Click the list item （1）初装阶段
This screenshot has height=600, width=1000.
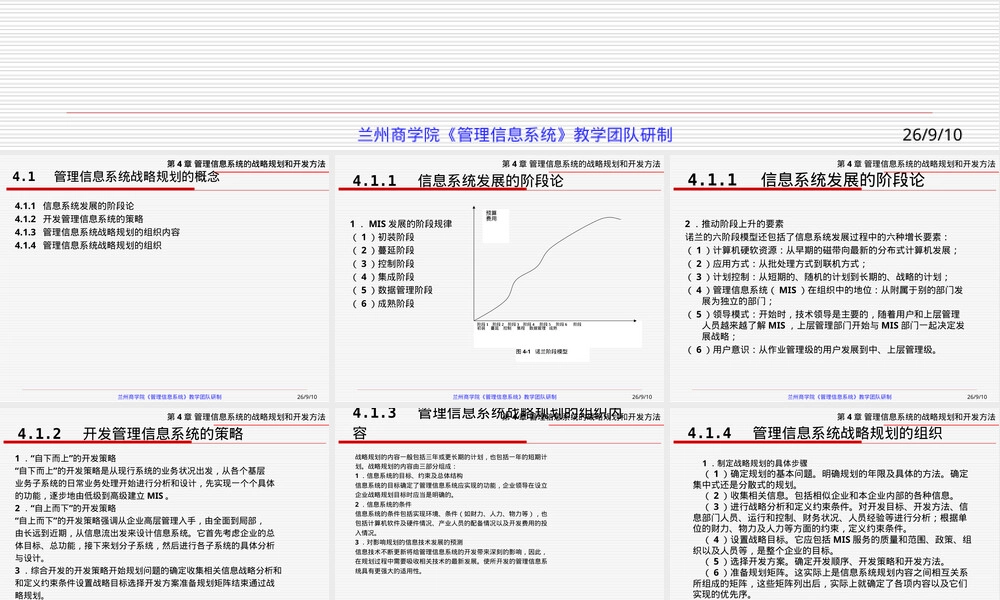(x=383, y=237)
